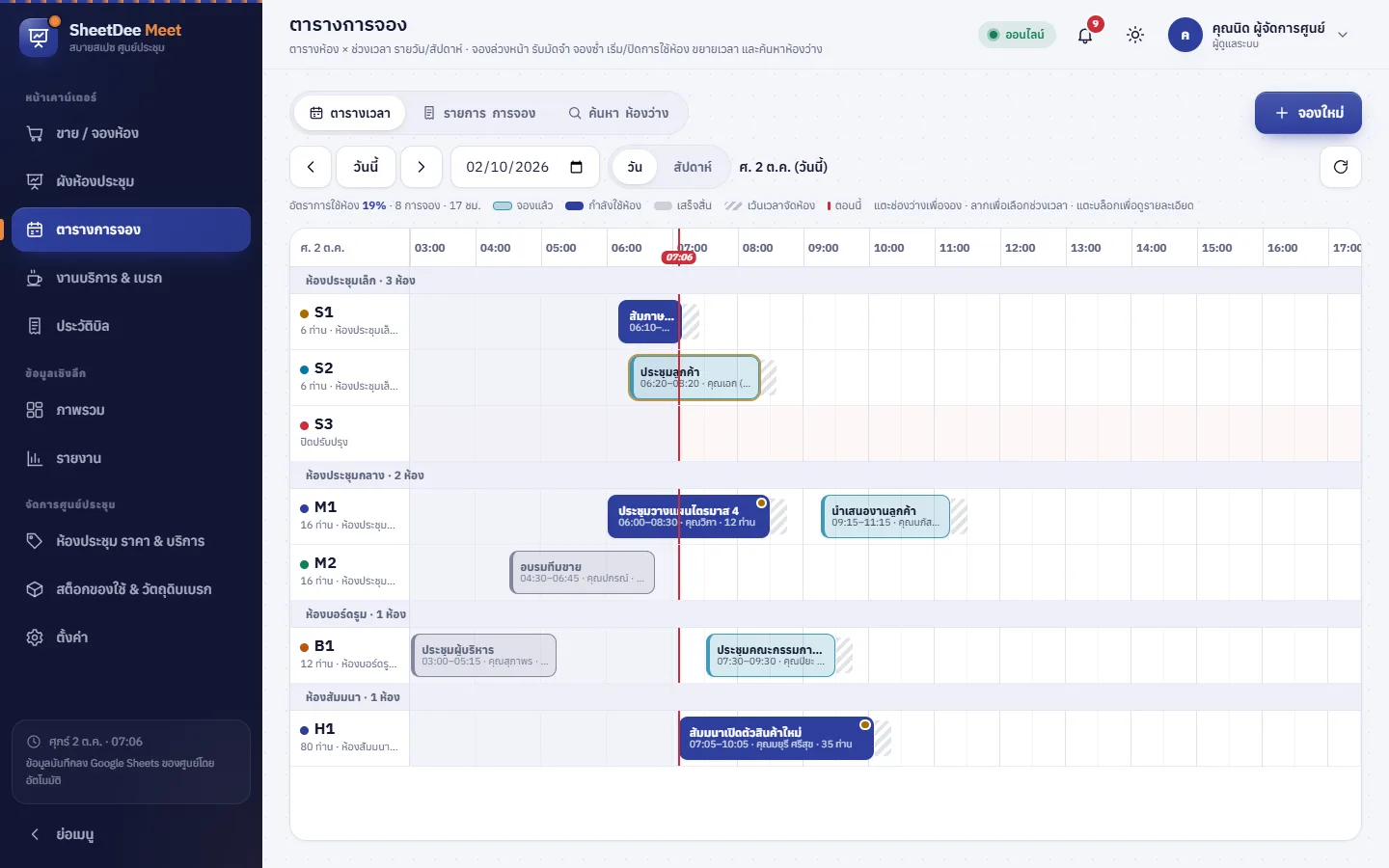Click the จองใหม่ button
1389x868 pixels.
click(1308, 113)
